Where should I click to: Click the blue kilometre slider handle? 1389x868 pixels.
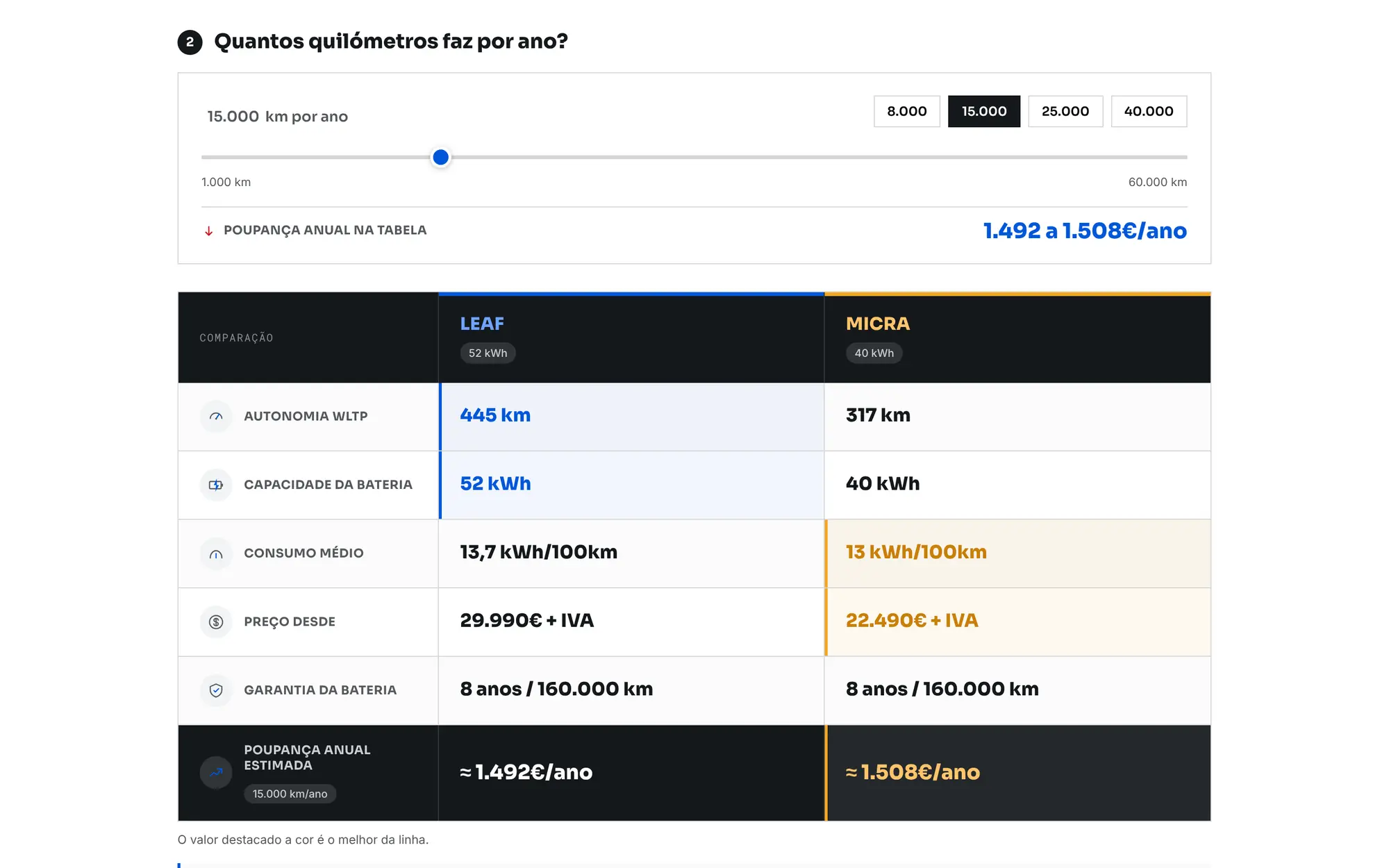440,158
